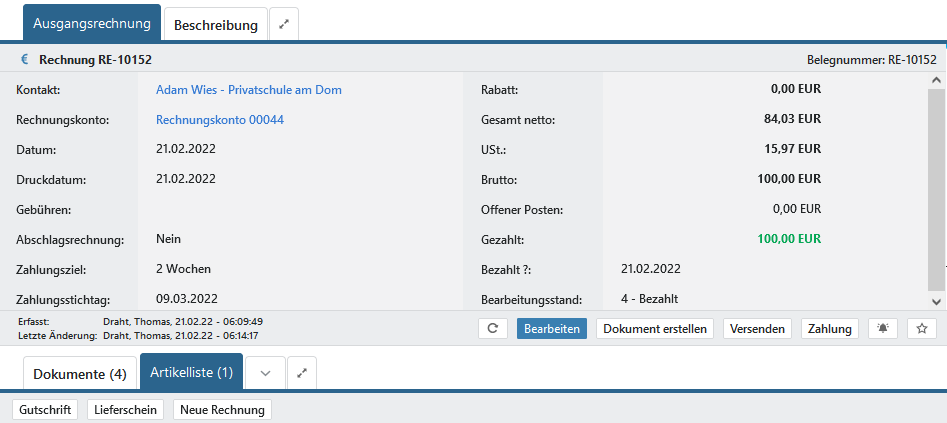
Task: Open contact link Adam Wies - Privatschule am Dom
Action: click(249, 89)
